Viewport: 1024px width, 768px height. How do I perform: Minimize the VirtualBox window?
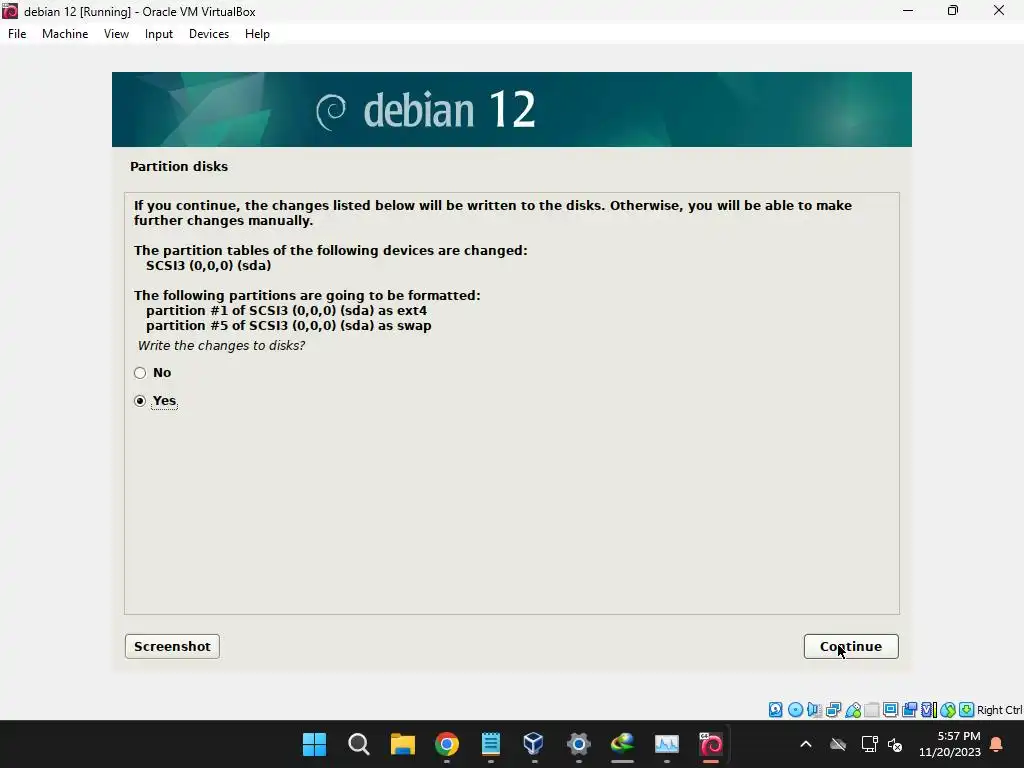(x=908, y=11)
